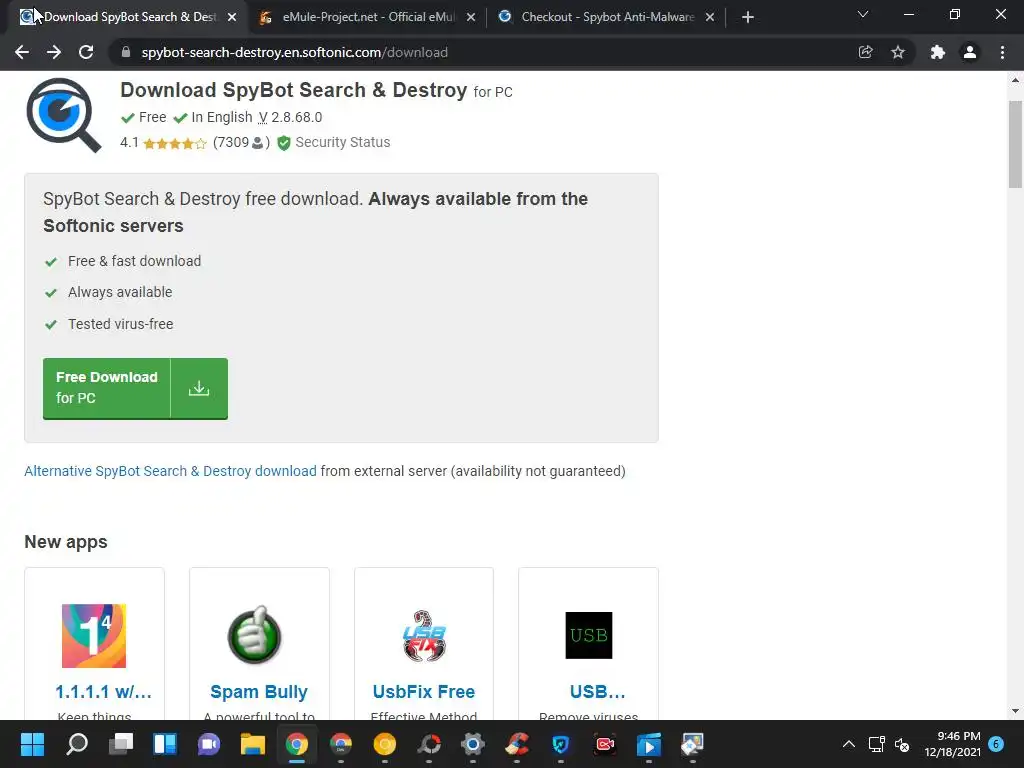The image size is (1024, 768).
Task: Open blue shield app on taskbar
Action: (560, 744)
